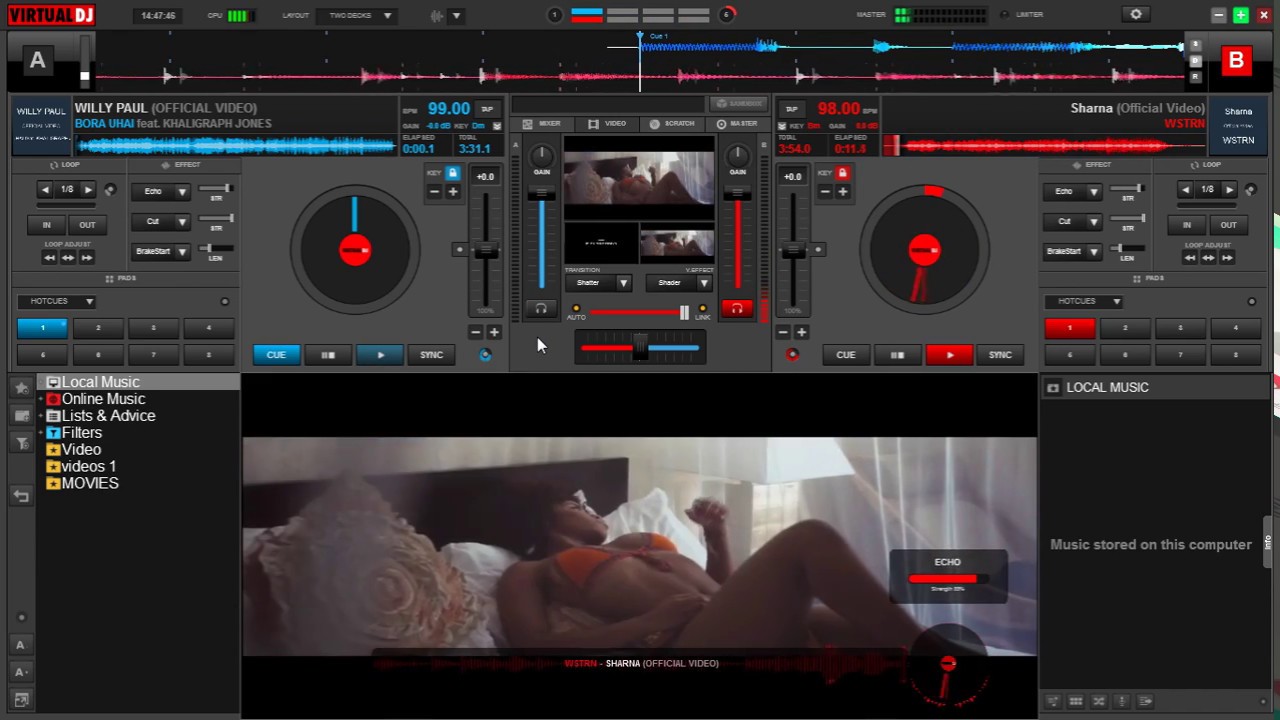Toggle deck A key lock icon
Screen dimensions: 1280x720
[x=453, y=173]
